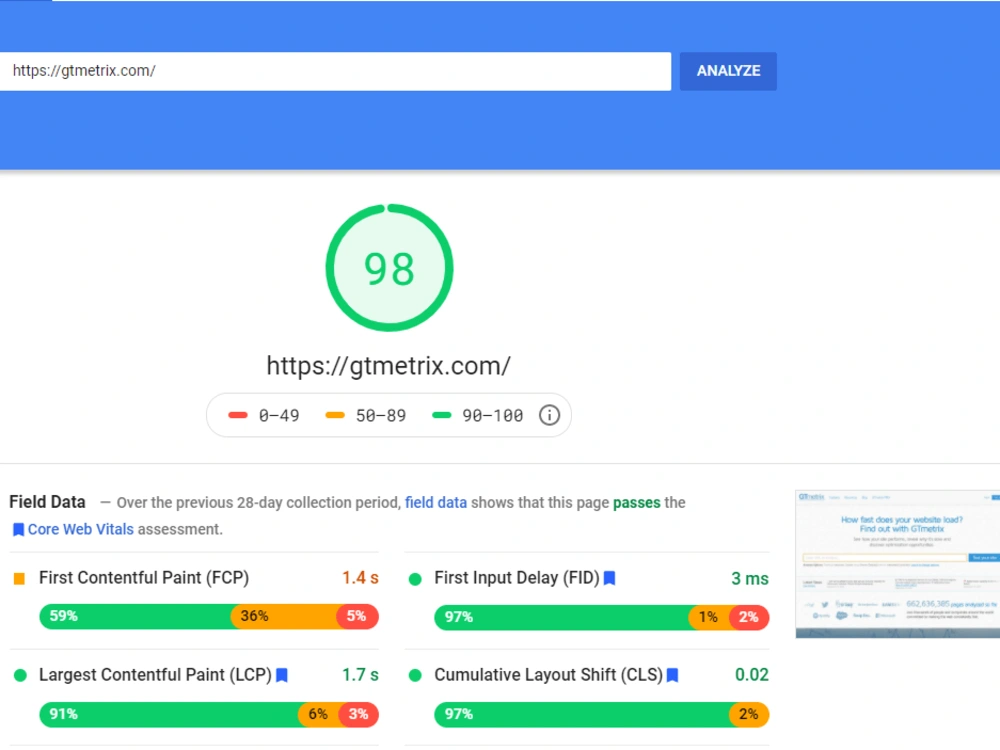Click the bookmark icon beside Largest Contentful Paint
Screen dimensions: 1000x750
pos(282,675)
